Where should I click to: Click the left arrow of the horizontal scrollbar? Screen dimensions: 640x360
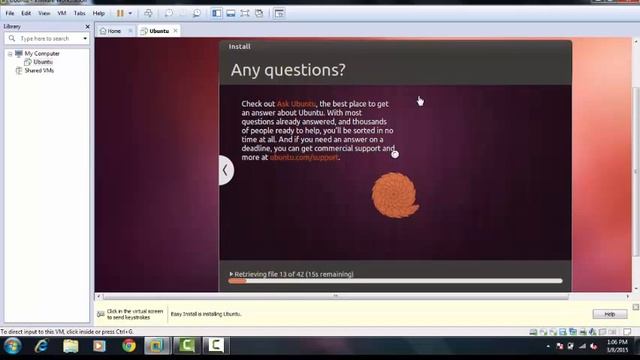pyautogui.click(x=98, y=296)
